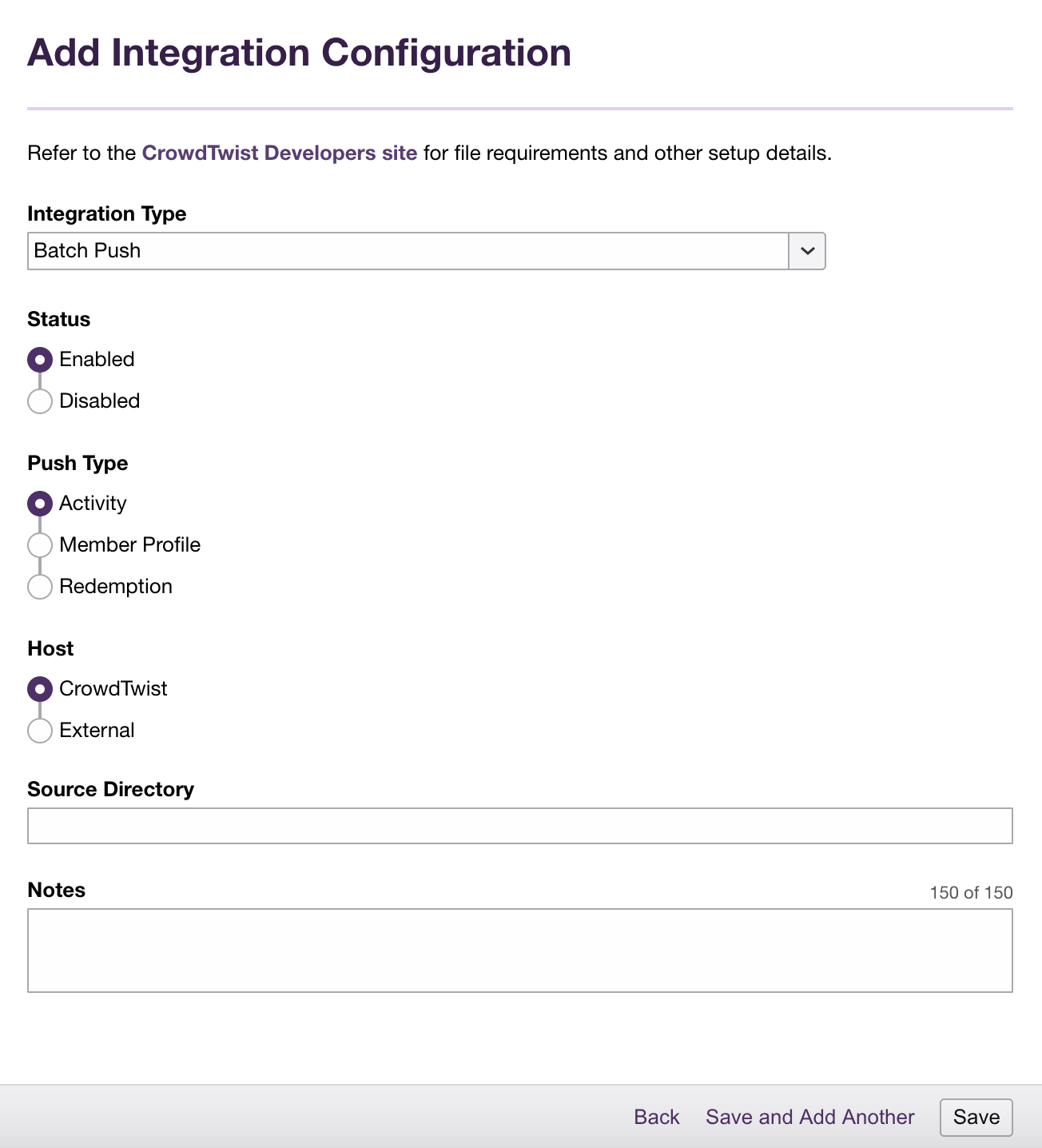The width and height of the screenshot is (1042, 1148).
Task: Select the Enabled status radio button
Action: [x=39, y=359]
